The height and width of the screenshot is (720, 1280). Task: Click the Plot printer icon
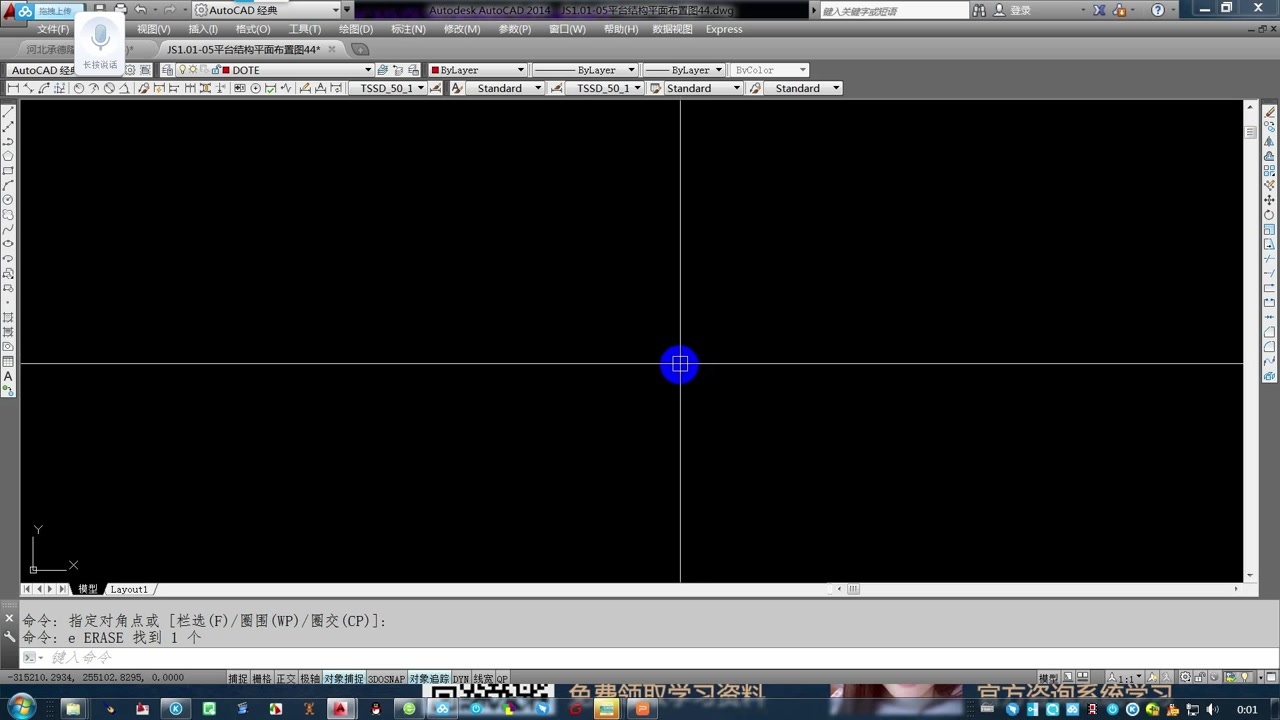tap(120, 10)
